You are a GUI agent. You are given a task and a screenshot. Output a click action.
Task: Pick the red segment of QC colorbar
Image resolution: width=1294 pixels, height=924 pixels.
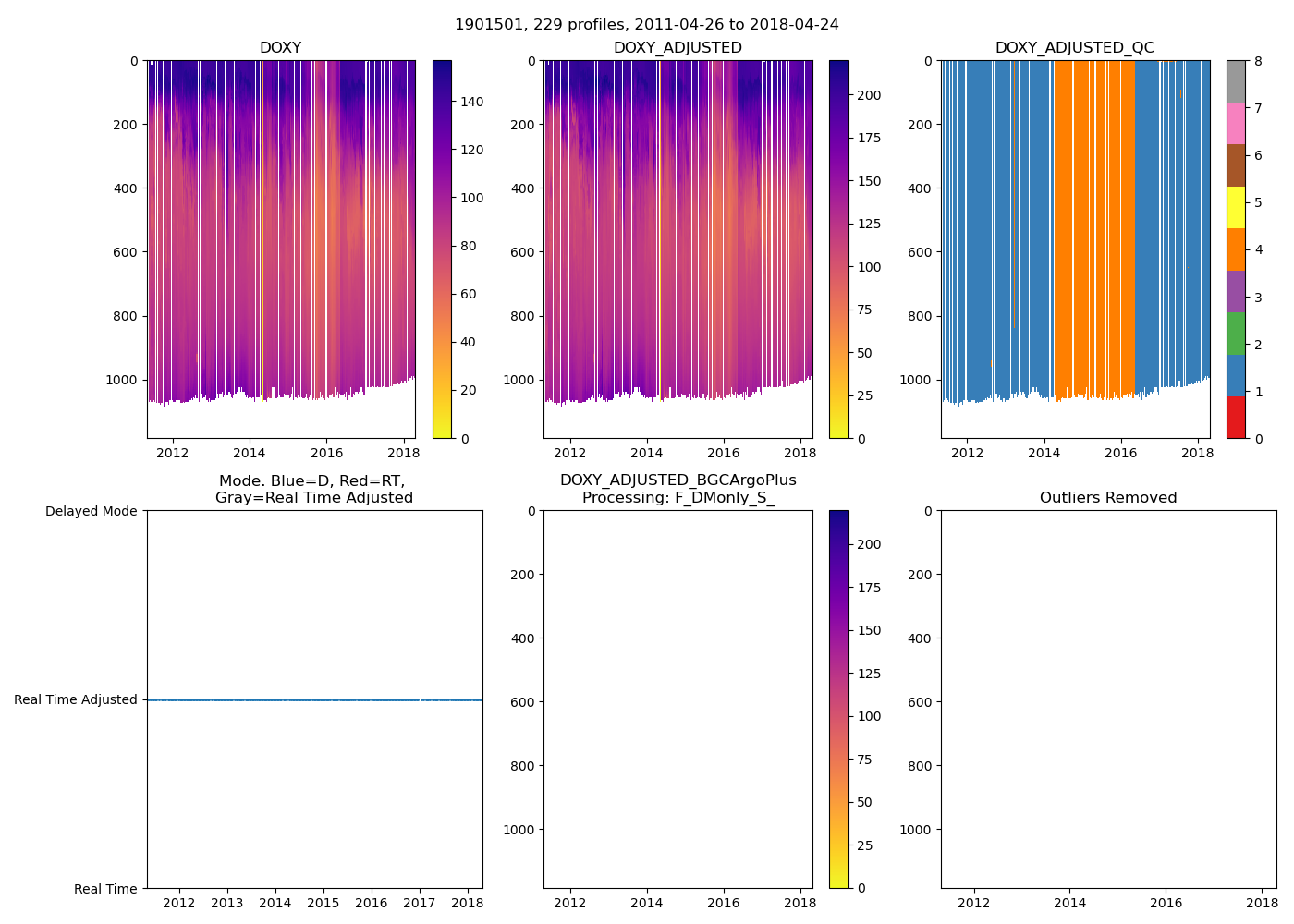[x=1236, y=418]
